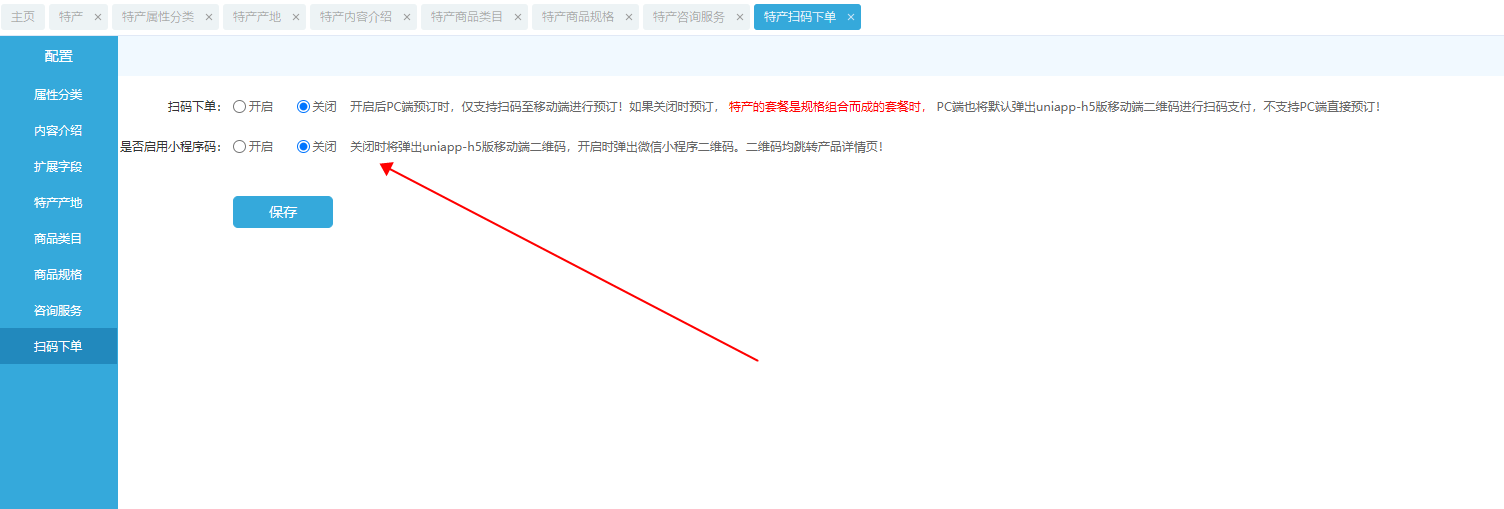The height and width of the screenshot is (509, 1504).
Task: Go to 扩展字段 in sidebar
Action: (58, 167)
